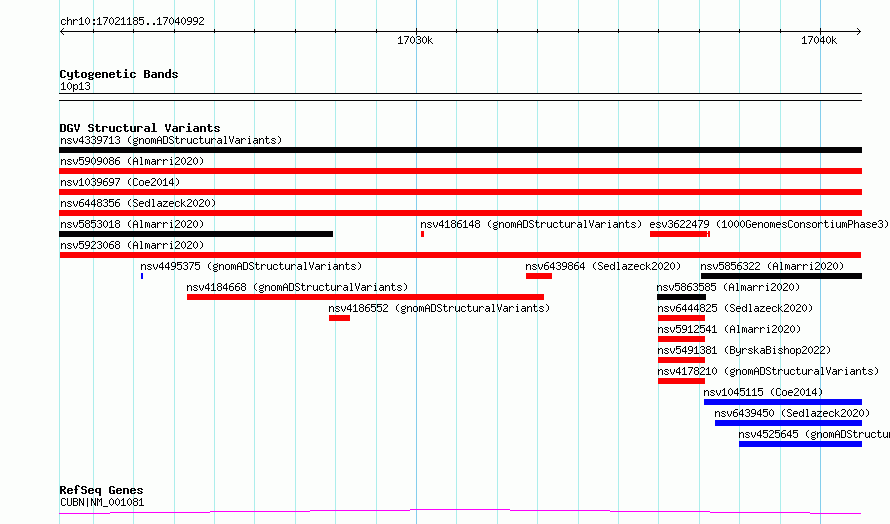Click the magenta CUBN gene line
The image size is (890, 524).
[x=460, y=512]
